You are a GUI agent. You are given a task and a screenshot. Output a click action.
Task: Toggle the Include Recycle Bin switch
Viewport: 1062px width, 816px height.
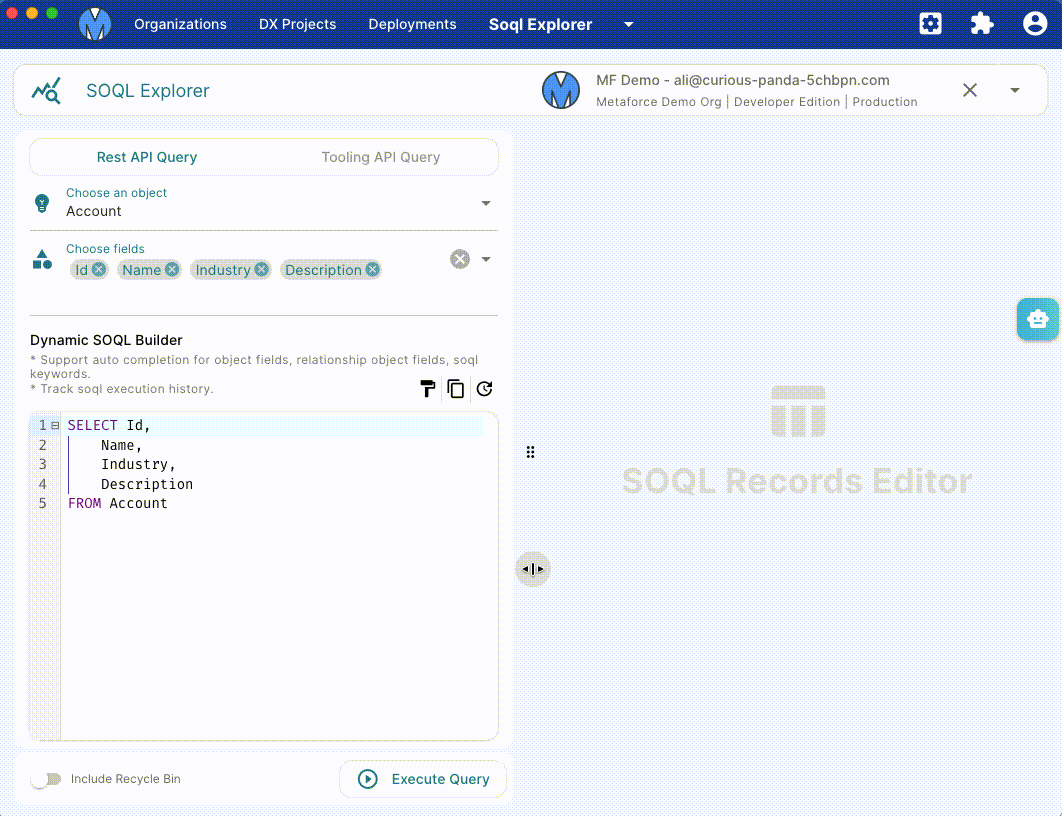[45, 779]
